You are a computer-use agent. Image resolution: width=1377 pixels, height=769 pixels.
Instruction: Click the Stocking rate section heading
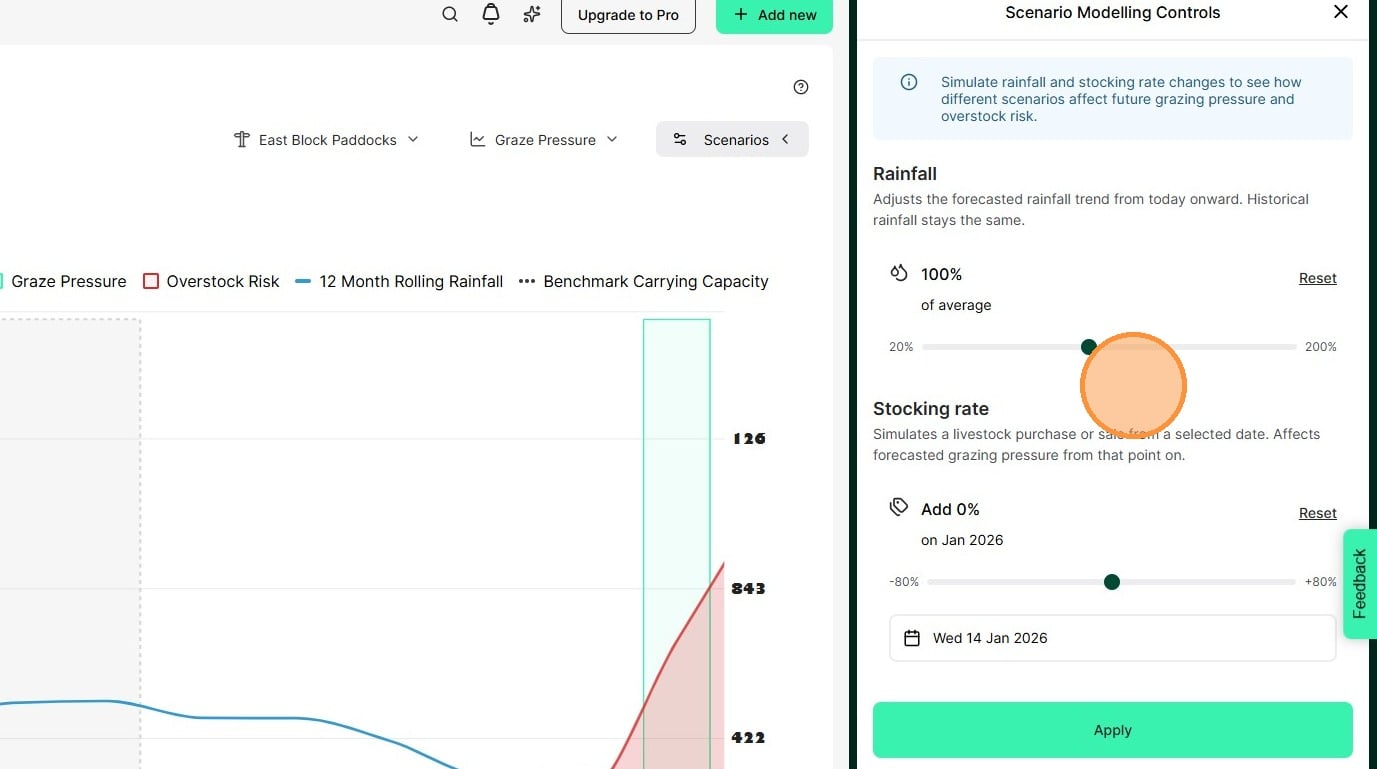[x=931, y=408]
